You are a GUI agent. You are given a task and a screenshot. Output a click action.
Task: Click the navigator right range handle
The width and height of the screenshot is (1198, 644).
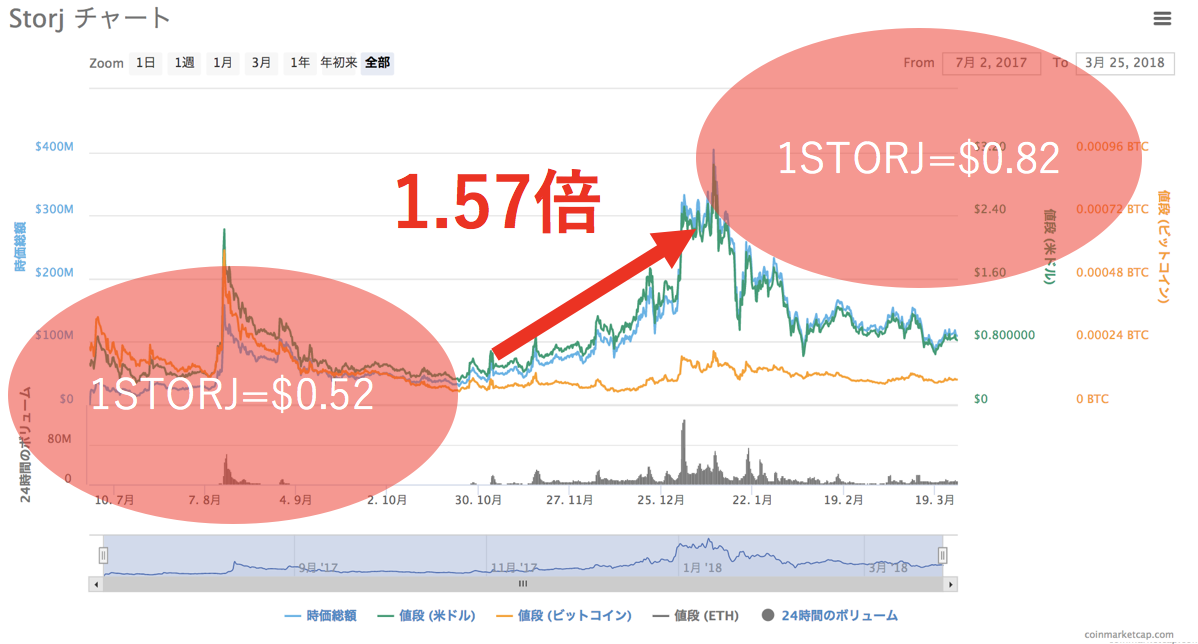point(942,555)
